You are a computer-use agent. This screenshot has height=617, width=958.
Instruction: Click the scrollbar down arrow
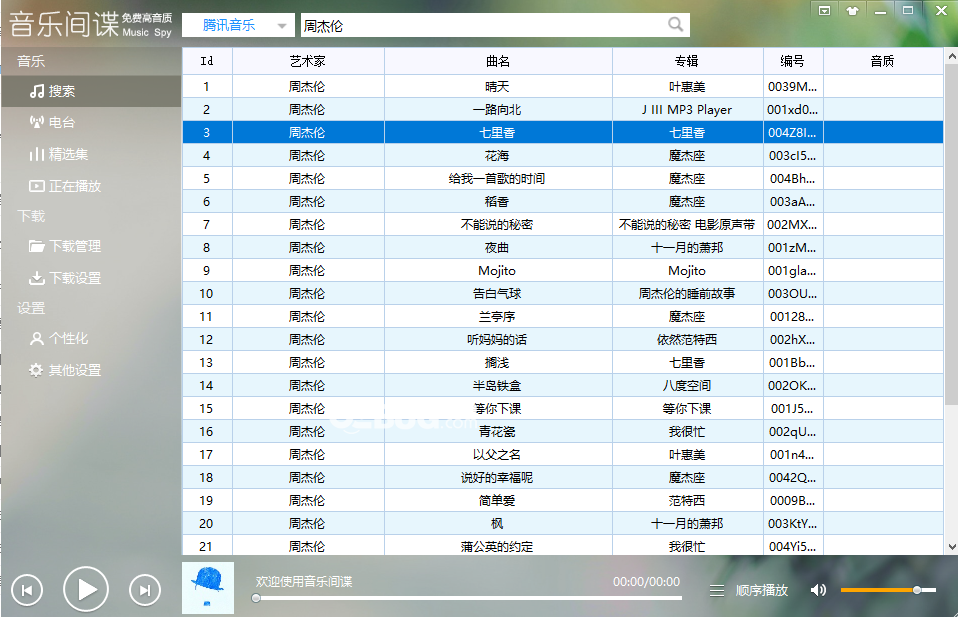pyautogui.click(x=951, y=547)
